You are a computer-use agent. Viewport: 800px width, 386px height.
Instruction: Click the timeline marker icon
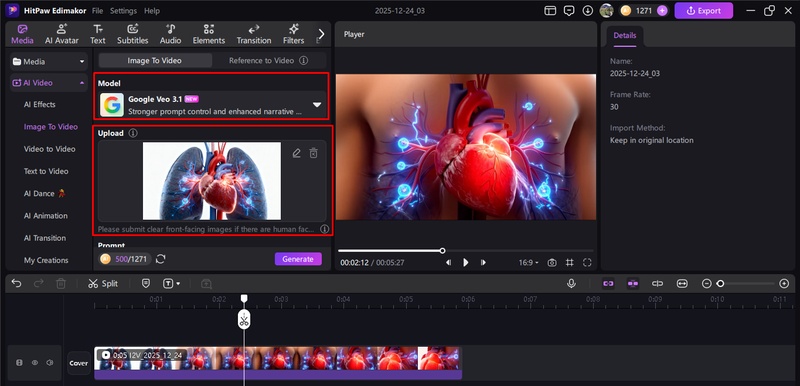point(146,284)
